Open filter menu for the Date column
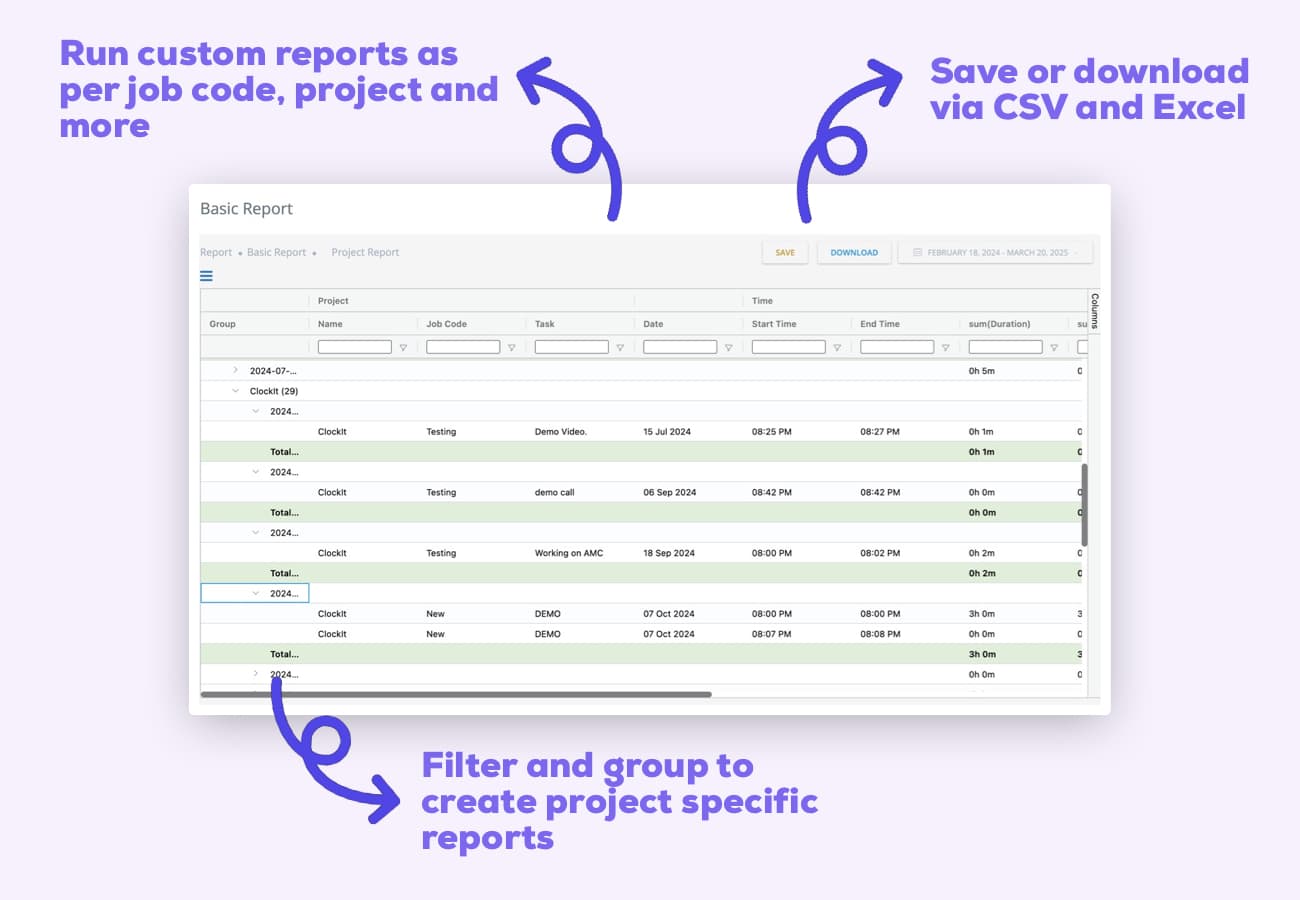This screenshot has height=900, width=1300. tap(728, 348)
